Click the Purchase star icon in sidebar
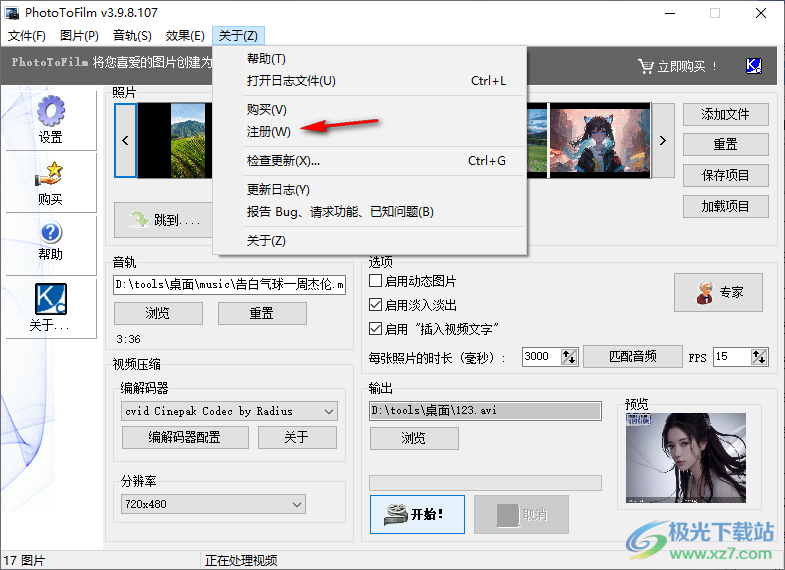785x570 pixels. click(x=50, y=174)
